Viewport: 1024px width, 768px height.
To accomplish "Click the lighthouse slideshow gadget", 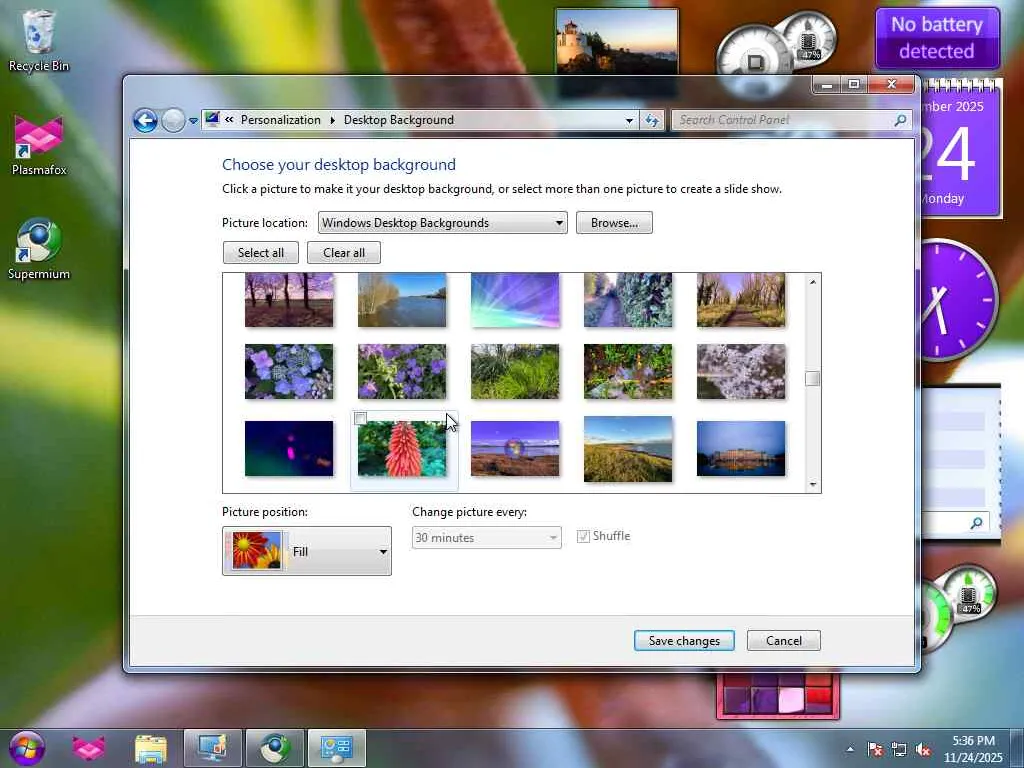I will coord(616,41).
